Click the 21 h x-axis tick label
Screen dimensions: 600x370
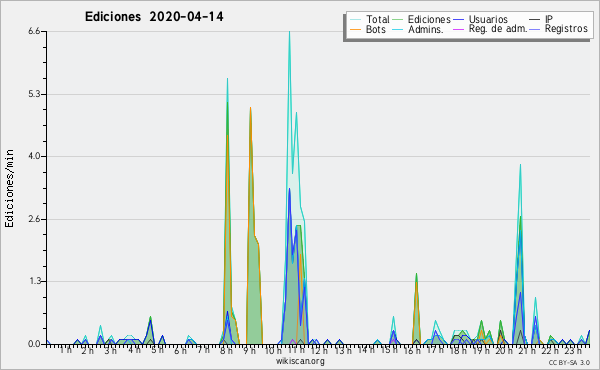pyautogui.click(x=528, y=350)
